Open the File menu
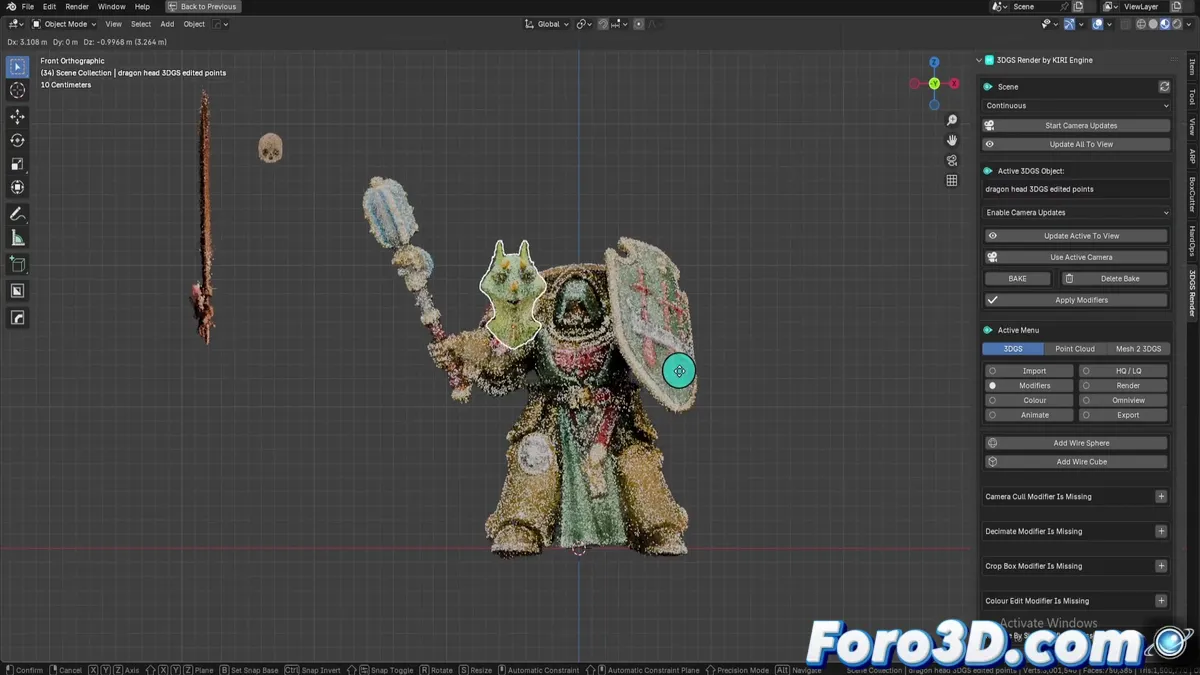The image size is (1200, 675). click(x=28, y=7)
